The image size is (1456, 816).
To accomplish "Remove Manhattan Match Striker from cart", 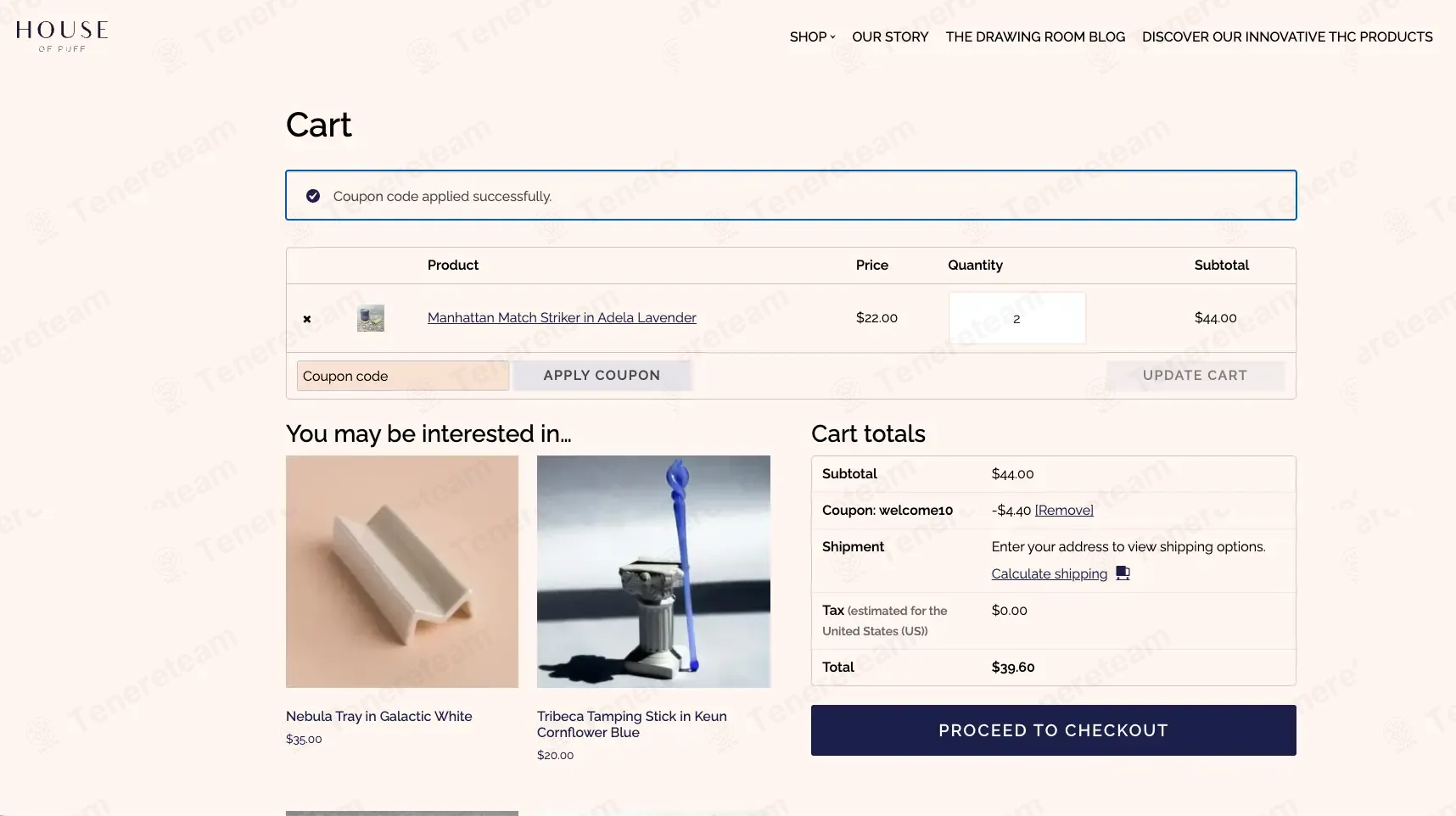I will point(307,319).
